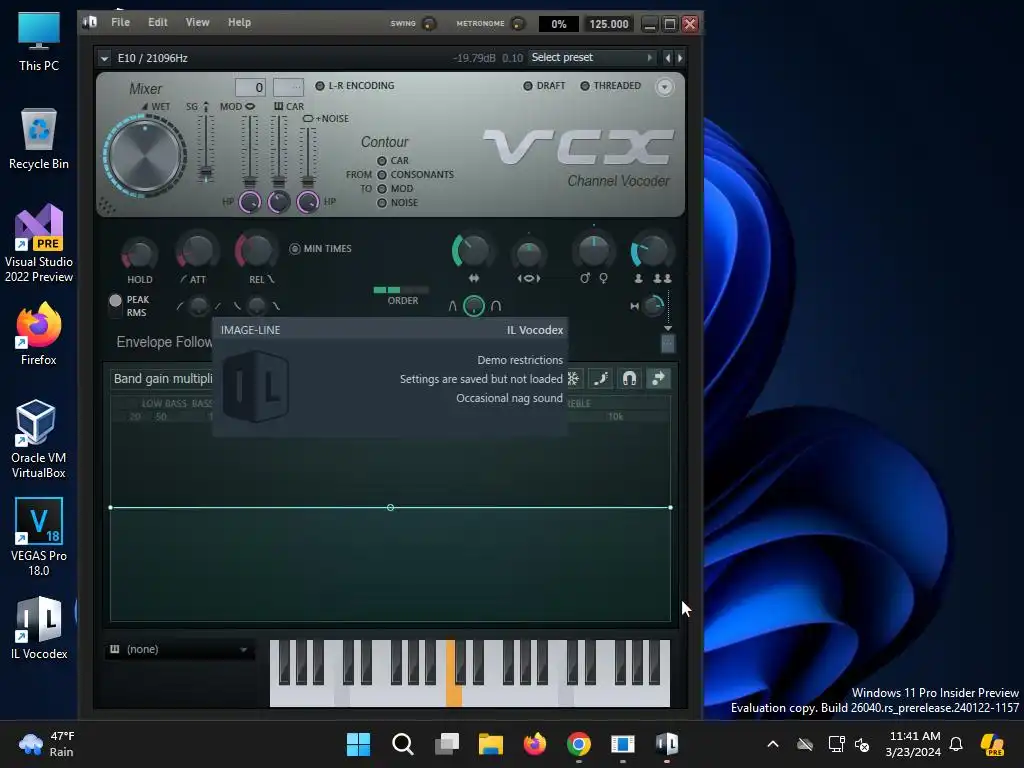1024x768 pixels.
Task: Click the 0% CPU indicator
Action: [x=558, y=24]
